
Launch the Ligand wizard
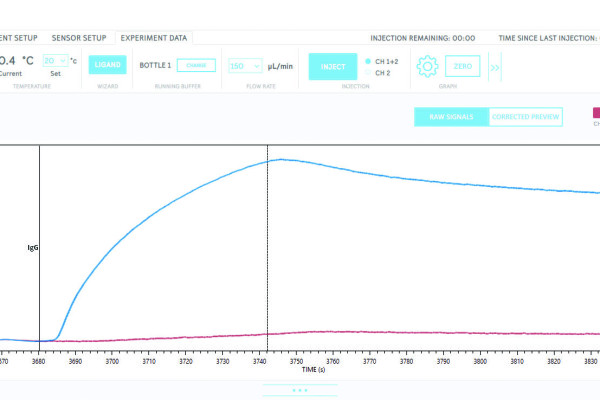[108, 65]
